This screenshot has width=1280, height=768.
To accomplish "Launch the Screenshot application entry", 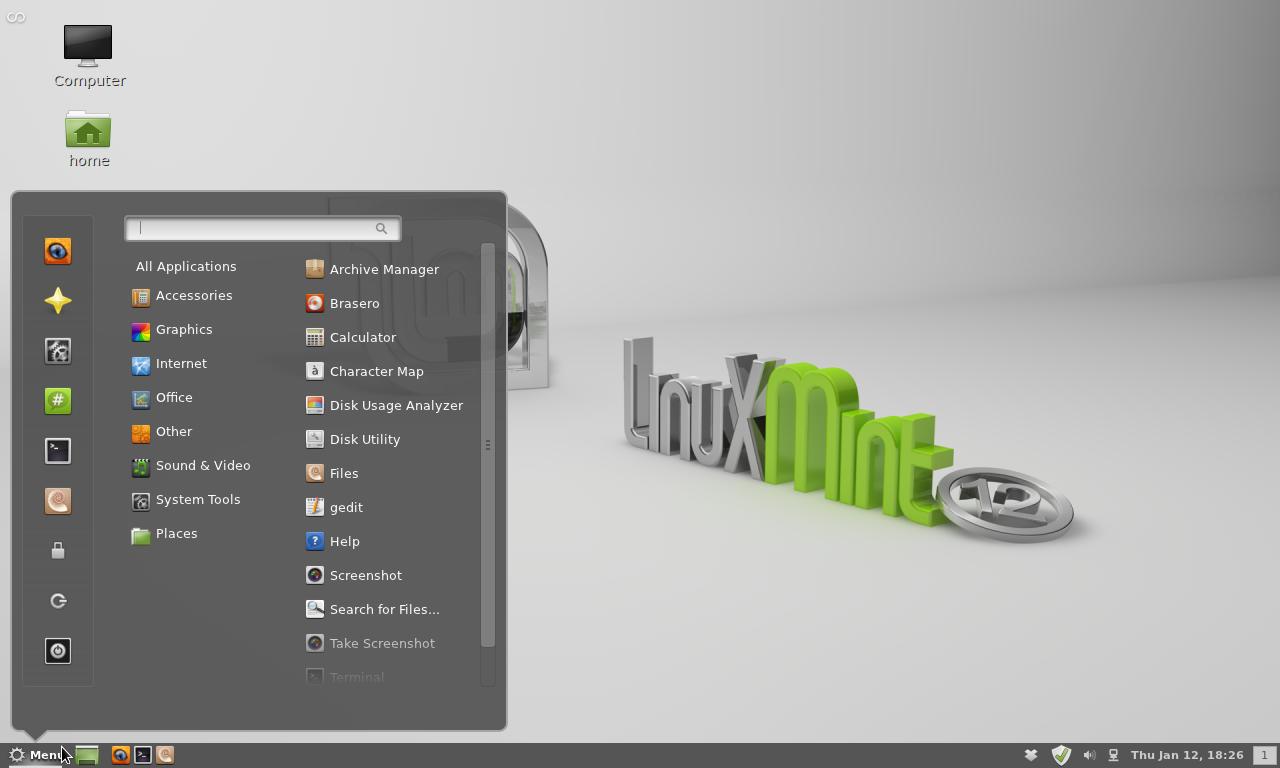I will pyautogui.click(x=354, y=576).
